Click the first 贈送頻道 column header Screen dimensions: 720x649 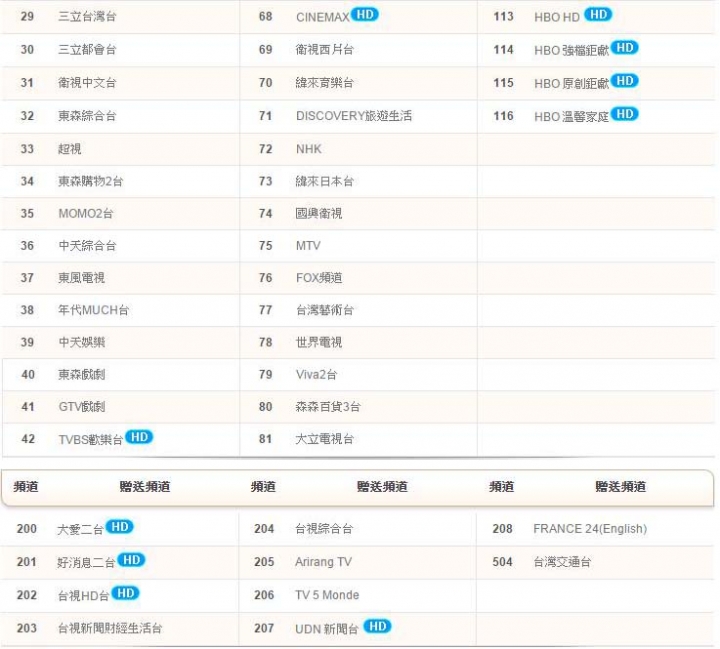[x=145, y=486]
